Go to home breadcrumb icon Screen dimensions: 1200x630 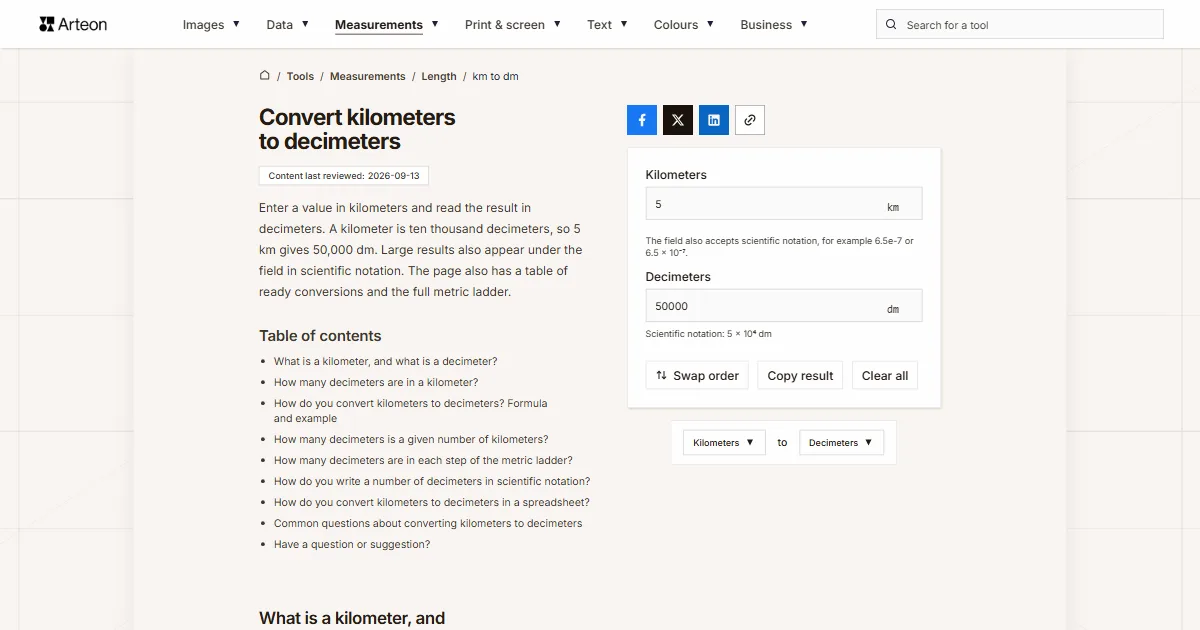pyautogui.click(x=265, y=76)
